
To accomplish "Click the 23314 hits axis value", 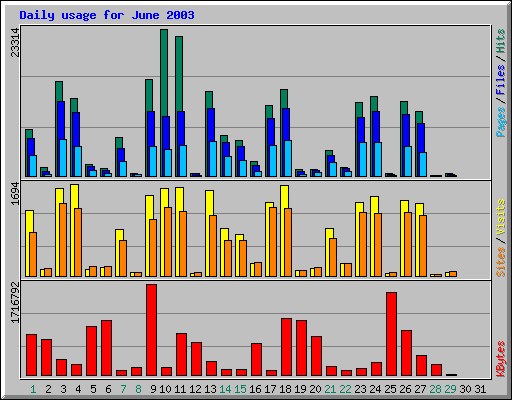I will pos(15,42).
